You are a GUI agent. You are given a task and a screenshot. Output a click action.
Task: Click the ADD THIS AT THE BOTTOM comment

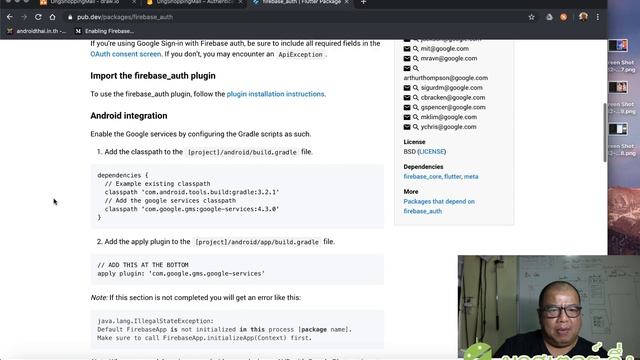pos(143,265)
